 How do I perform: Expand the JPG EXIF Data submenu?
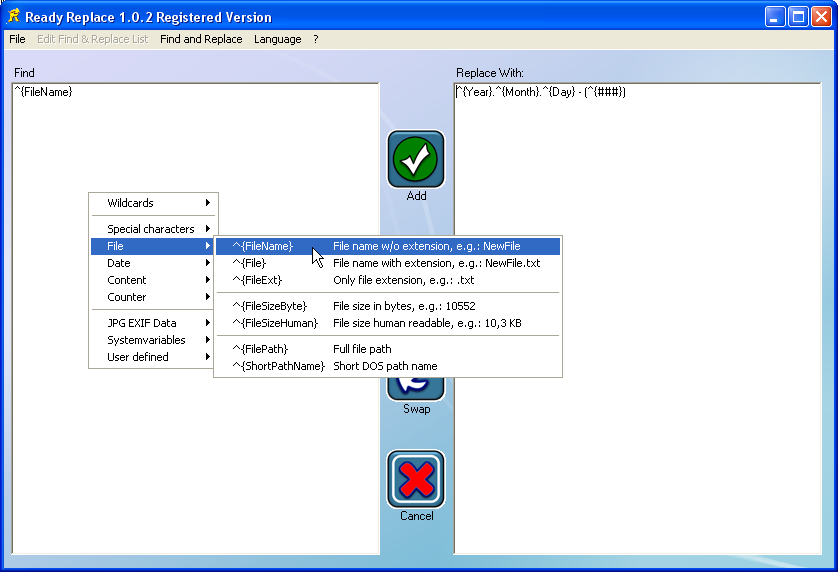[x=154, y=323]
